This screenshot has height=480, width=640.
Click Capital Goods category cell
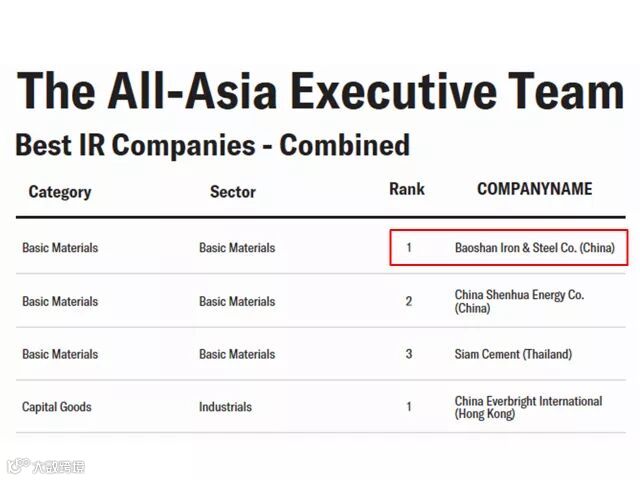pyautogui.click(x=57, y=407)
